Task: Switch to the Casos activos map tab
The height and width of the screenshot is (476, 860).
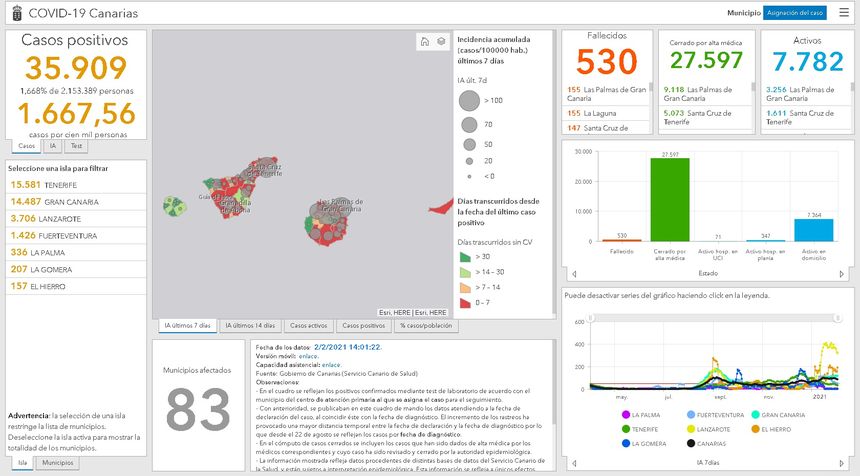Action: 308,326
